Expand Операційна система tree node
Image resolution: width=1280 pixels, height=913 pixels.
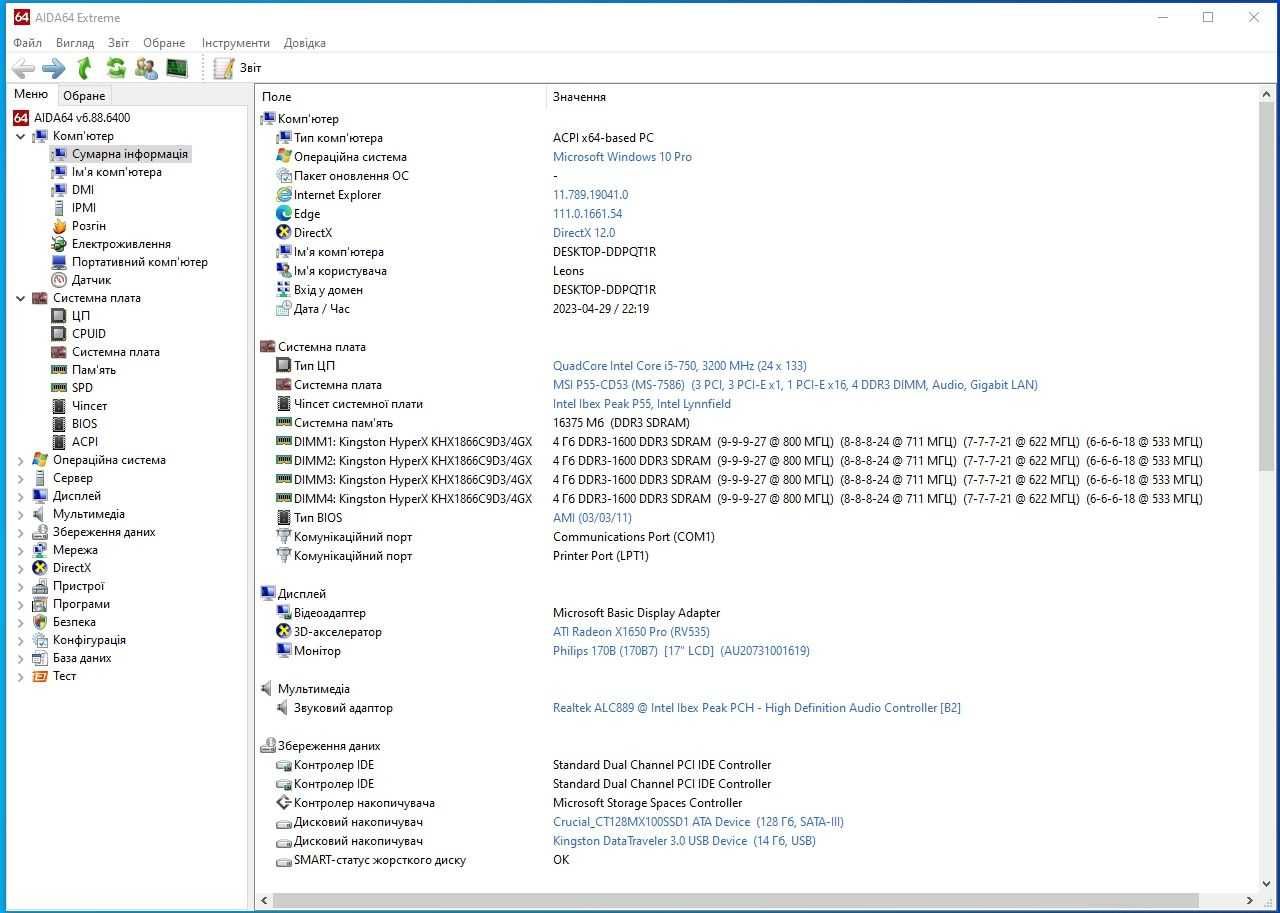[x=21, y=460]
